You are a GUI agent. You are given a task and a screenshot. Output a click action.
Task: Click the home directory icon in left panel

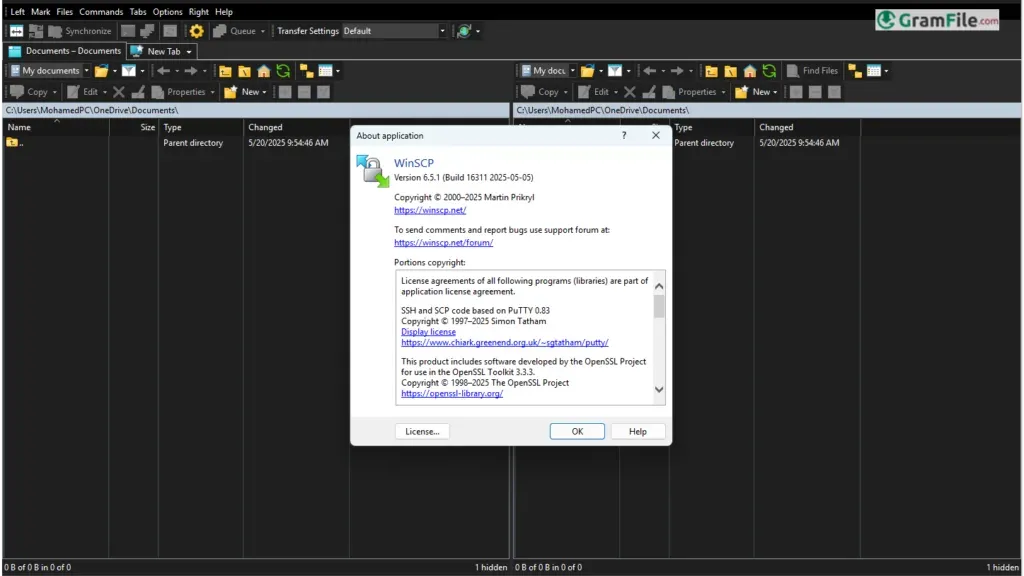click(264, 71)
